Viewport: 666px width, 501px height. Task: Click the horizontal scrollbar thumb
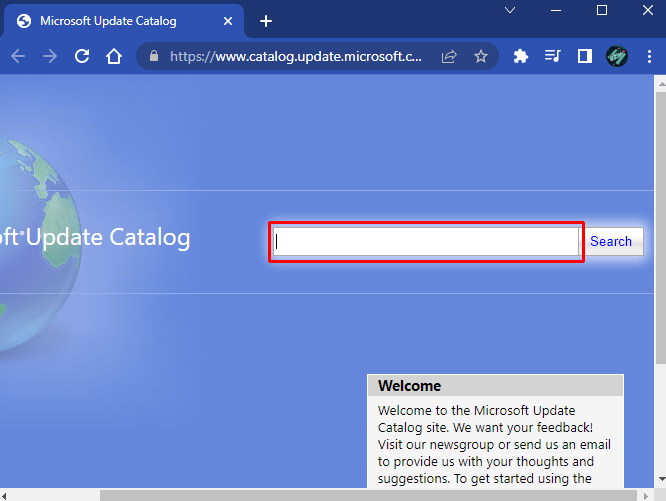tap(368, 496)
